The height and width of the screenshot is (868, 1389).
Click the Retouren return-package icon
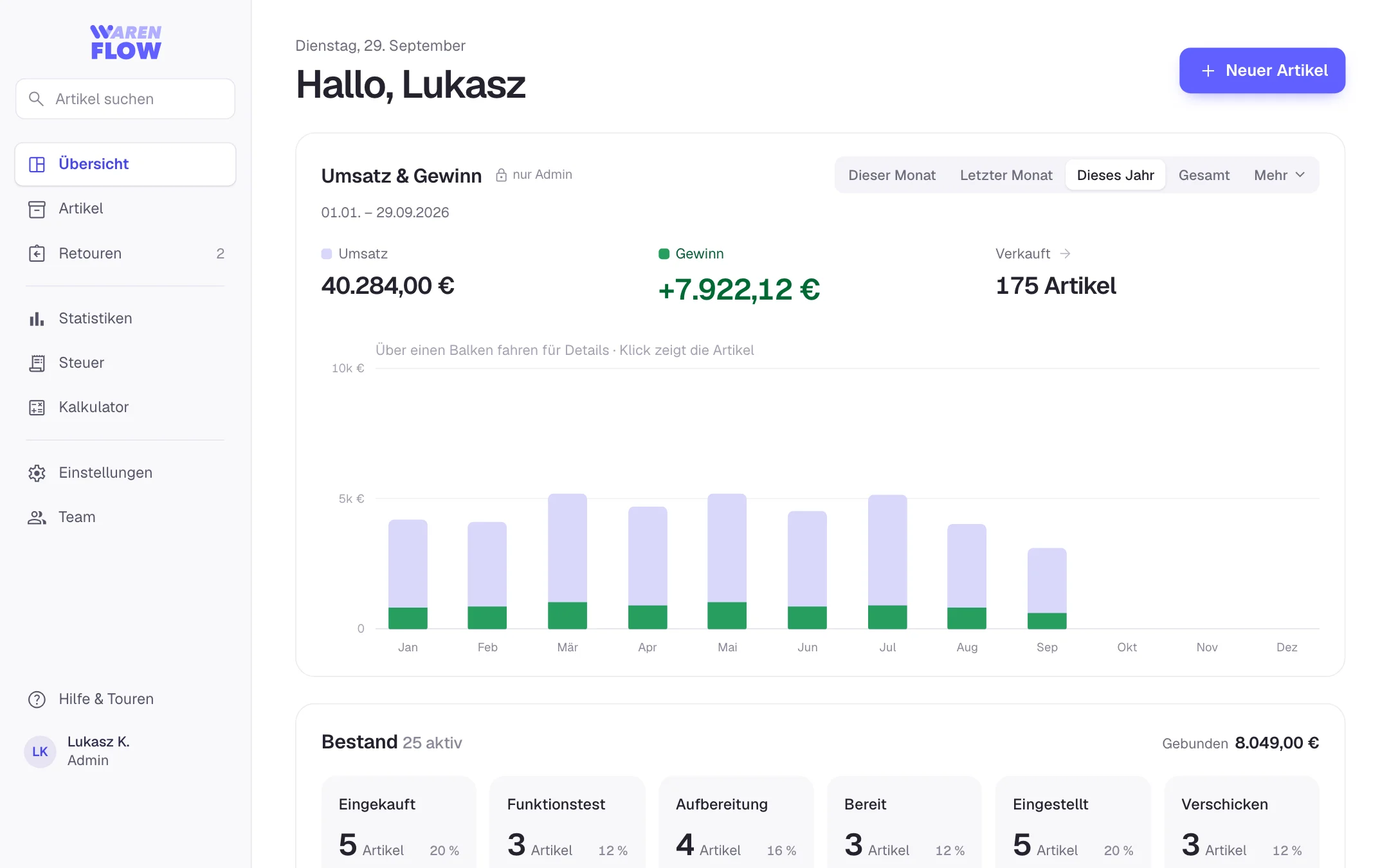click(x=37, y=253)
